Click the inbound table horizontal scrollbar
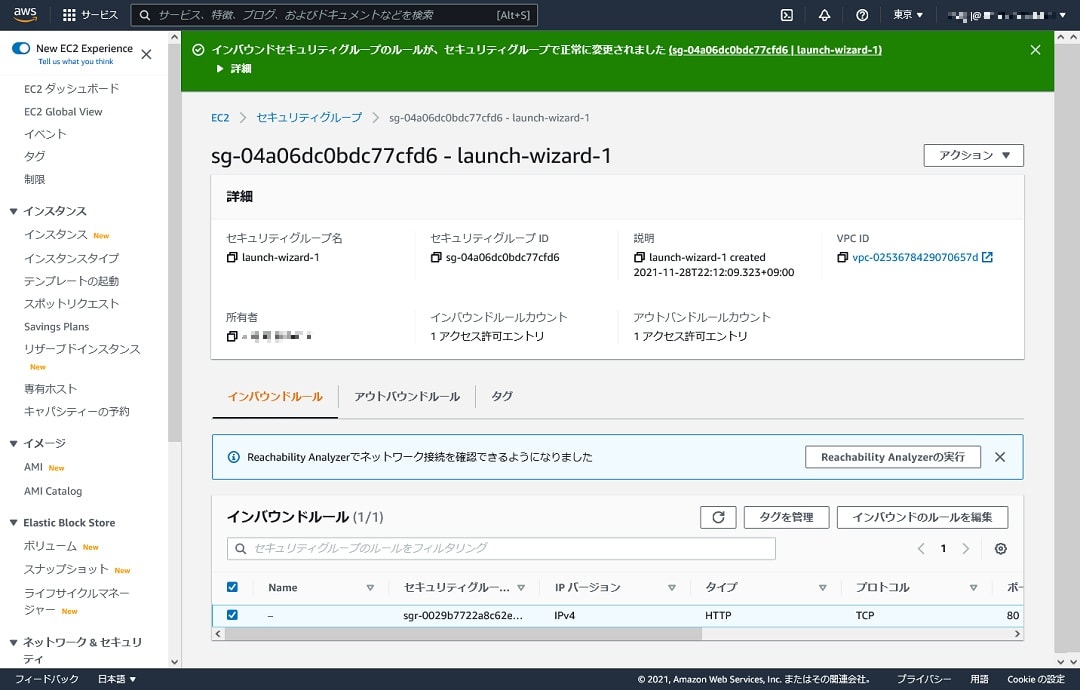The image size is (1080, 690). click(463, 634)
